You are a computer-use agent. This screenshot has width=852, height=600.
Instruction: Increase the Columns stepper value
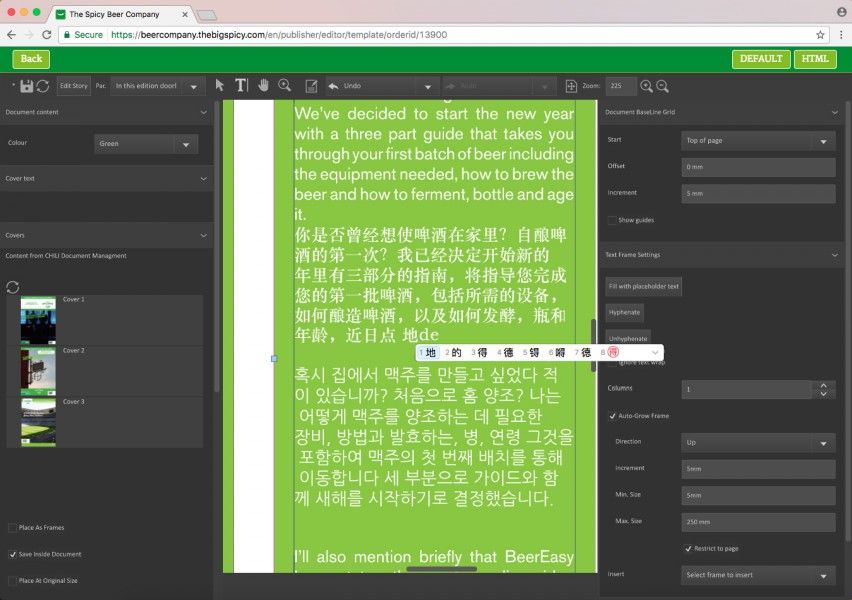pos(824,384)
